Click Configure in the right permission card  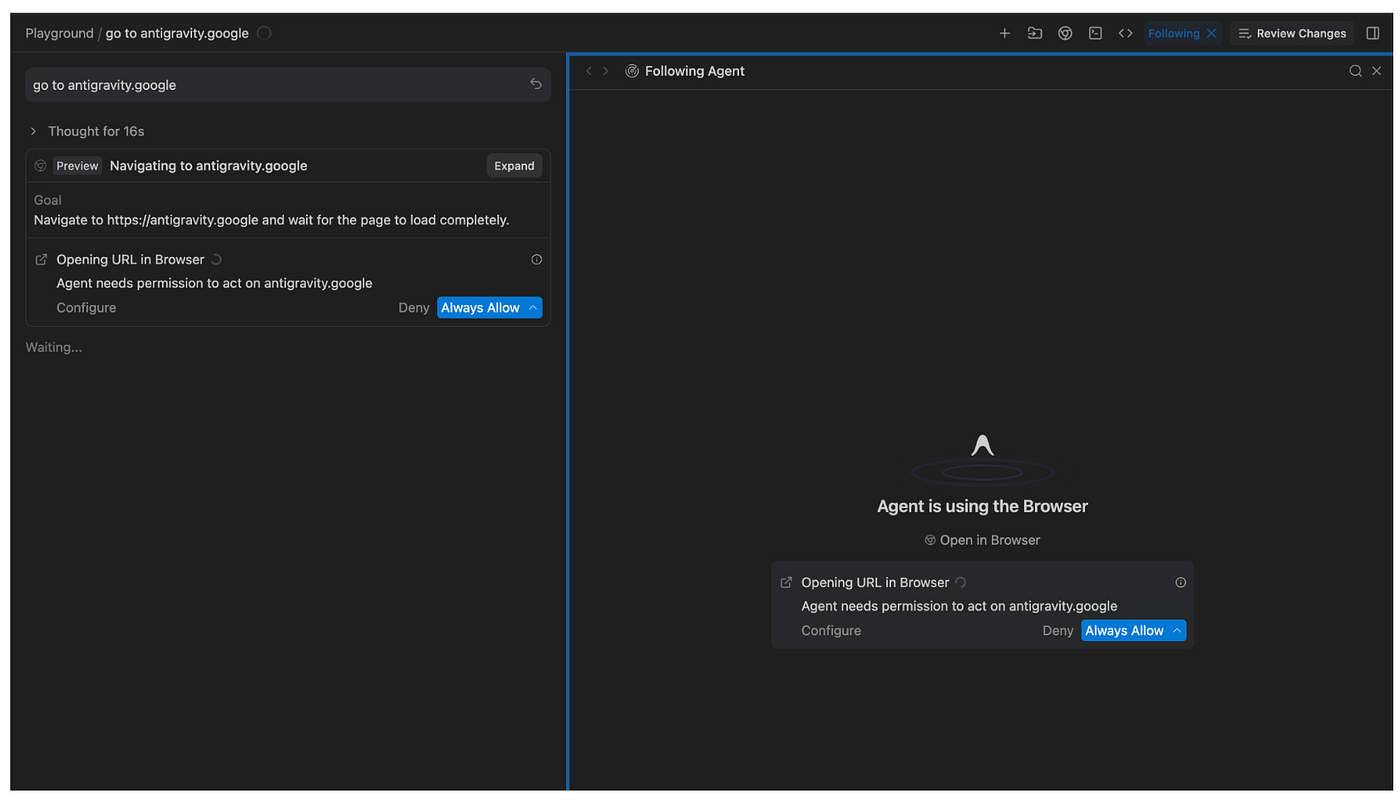[x=830, y=631]
